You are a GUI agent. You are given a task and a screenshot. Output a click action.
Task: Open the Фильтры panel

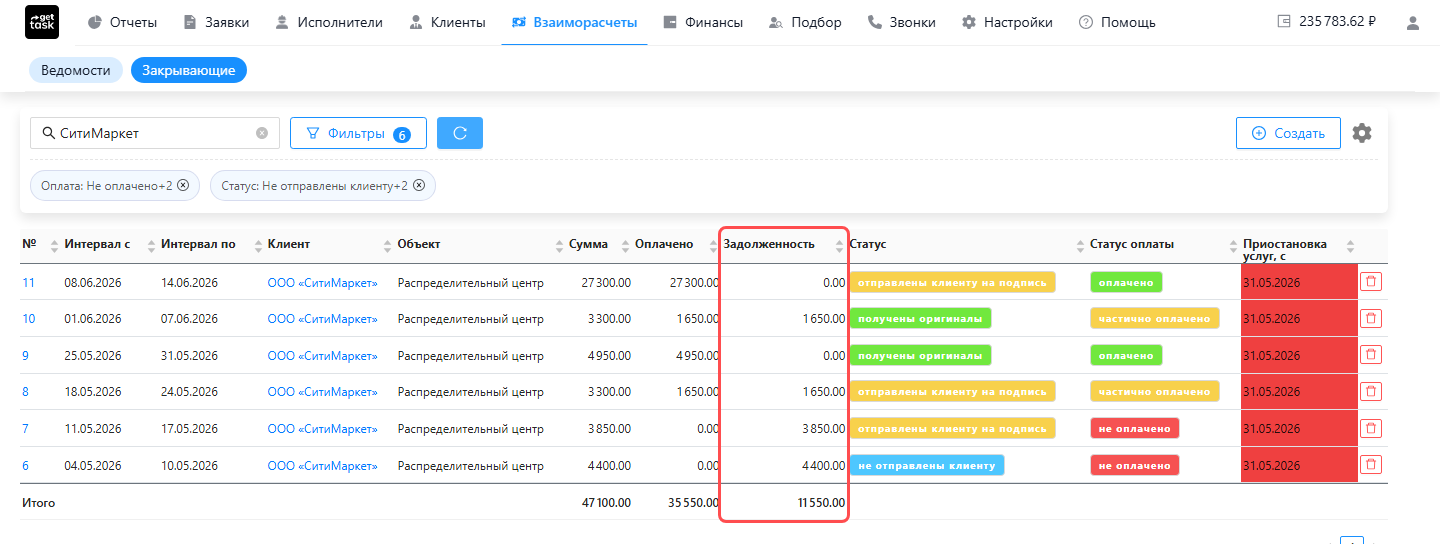[358, 133]
